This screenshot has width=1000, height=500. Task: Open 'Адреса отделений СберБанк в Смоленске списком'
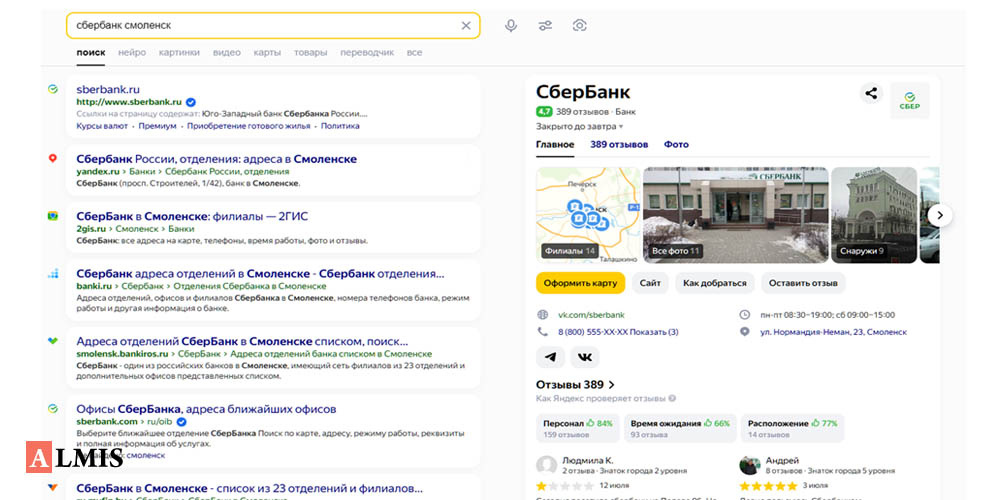242,341
